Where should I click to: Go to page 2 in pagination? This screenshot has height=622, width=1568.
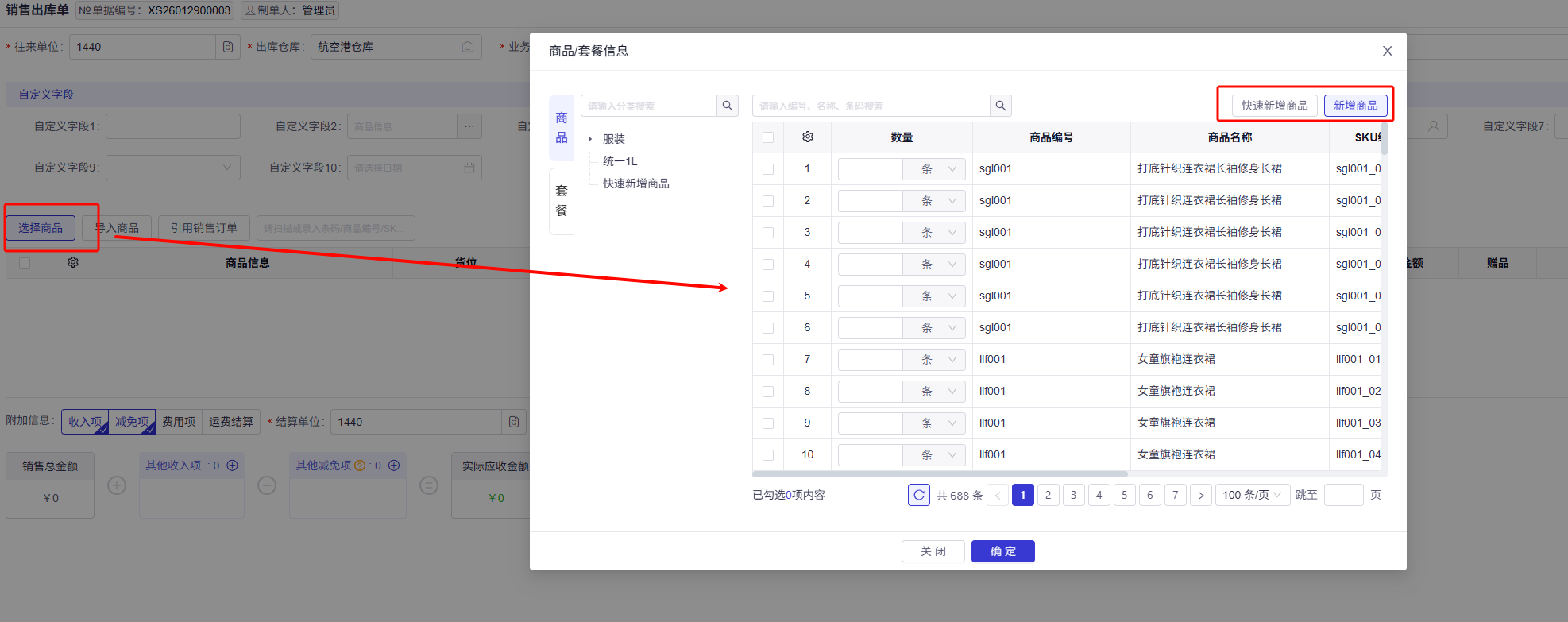pyautogui.click(x=1048, y=495)
